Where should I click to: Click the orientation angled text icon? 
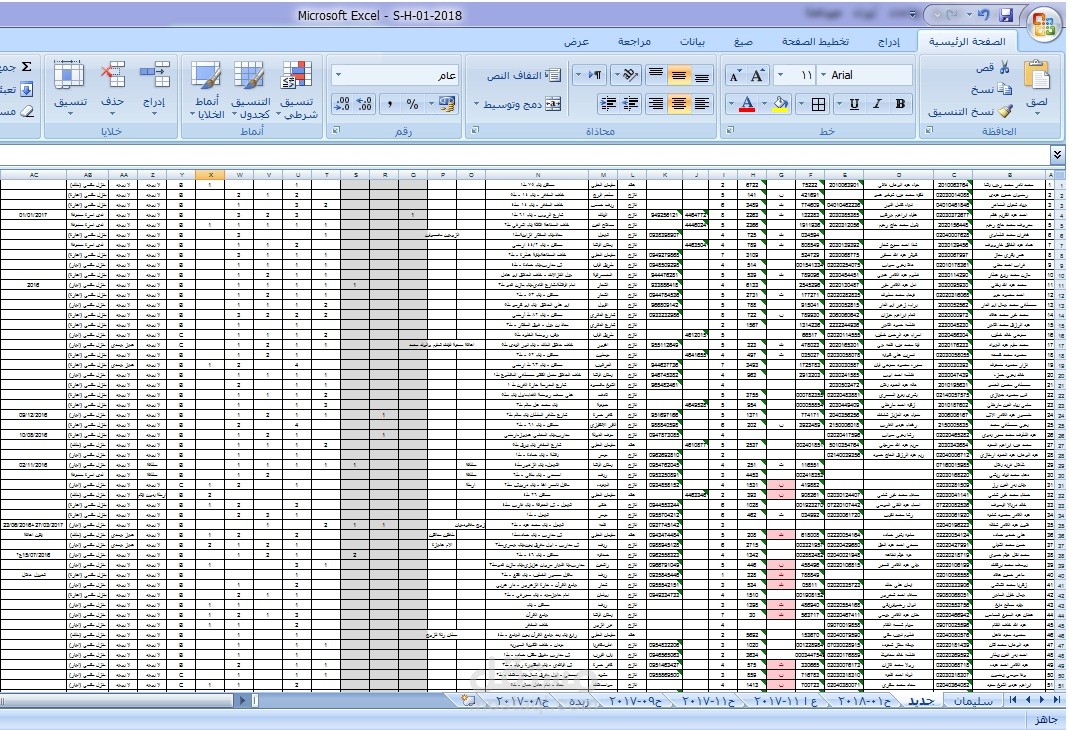tap(630, 74)
